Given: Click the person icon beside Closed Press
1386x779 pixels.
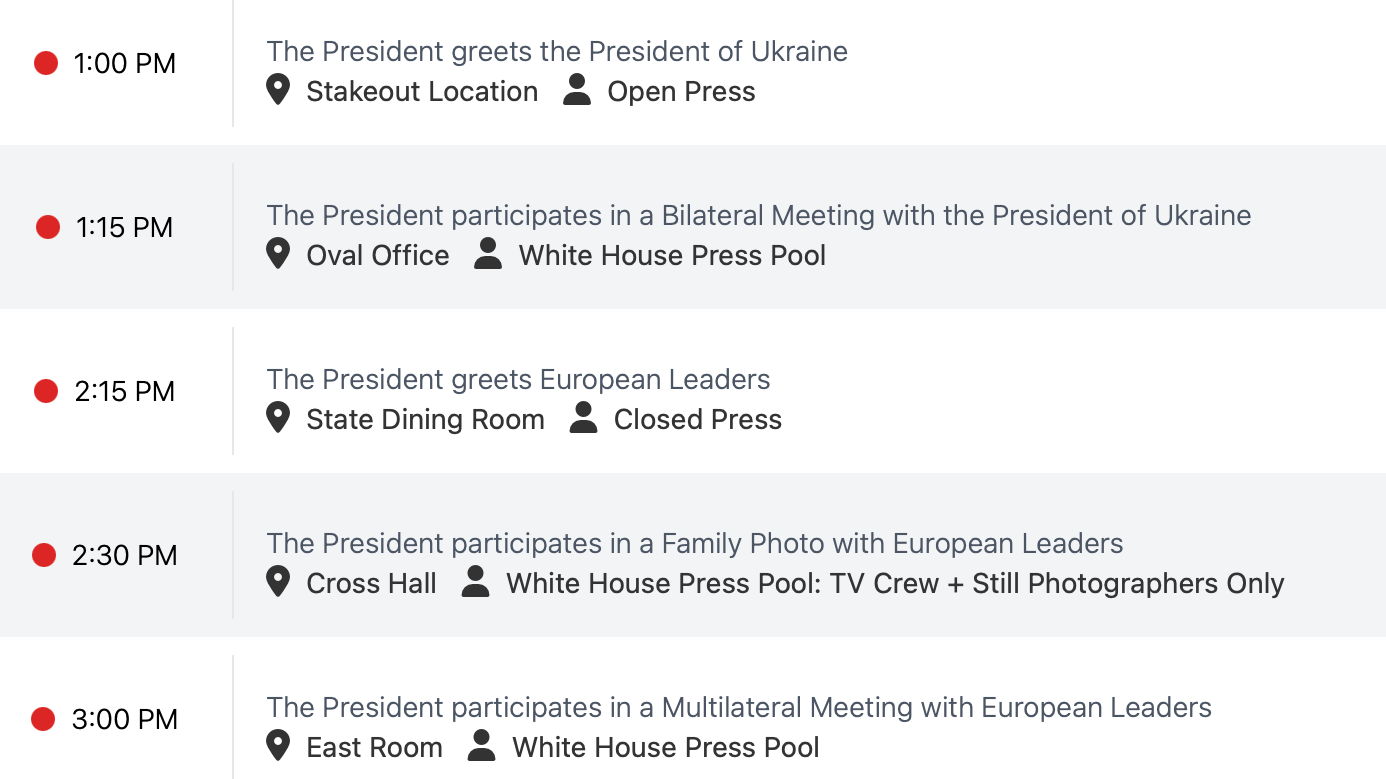Looking at the screenshot, I should point(583,418).
